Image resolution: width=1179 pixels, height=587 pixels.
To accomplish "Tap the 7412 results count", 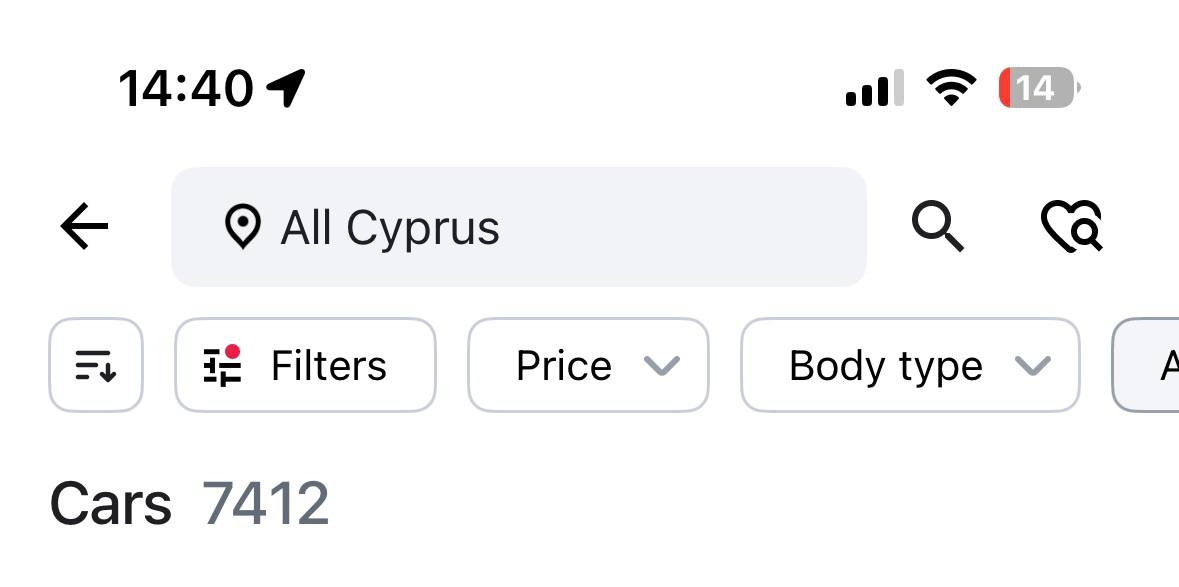I will tap(265, 503).
